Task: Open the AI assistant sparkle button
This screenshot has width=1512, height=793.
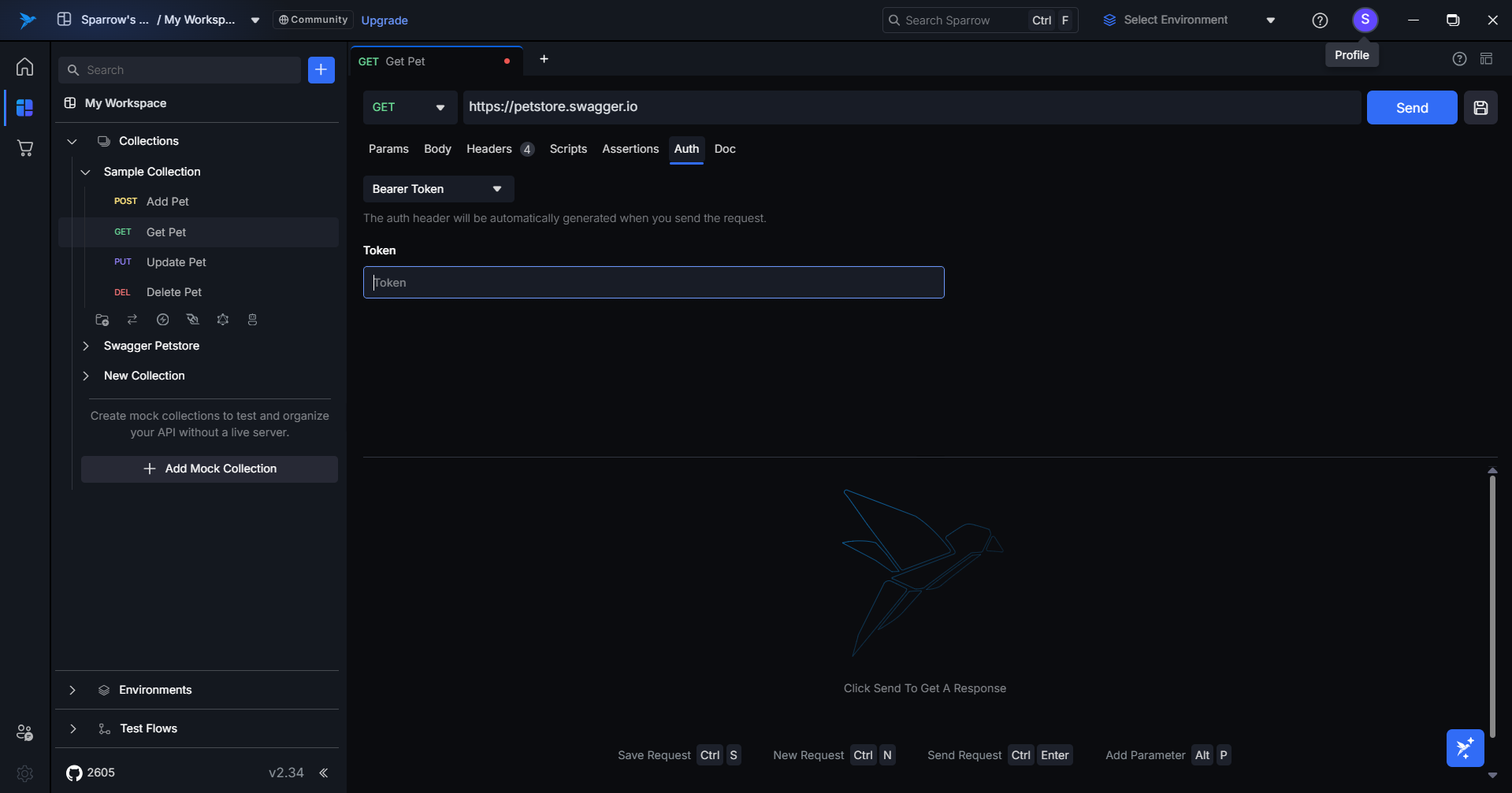Action: tap(1465, 748)
